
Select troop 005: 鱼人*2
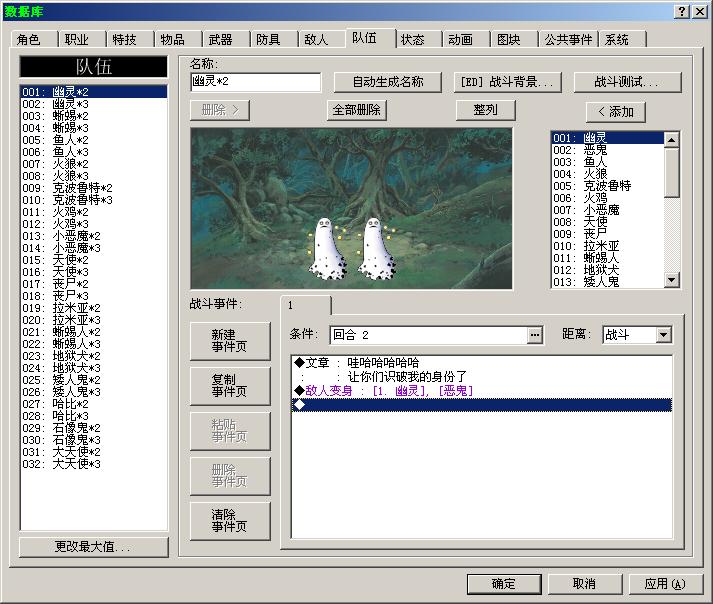tap(94, 140)
